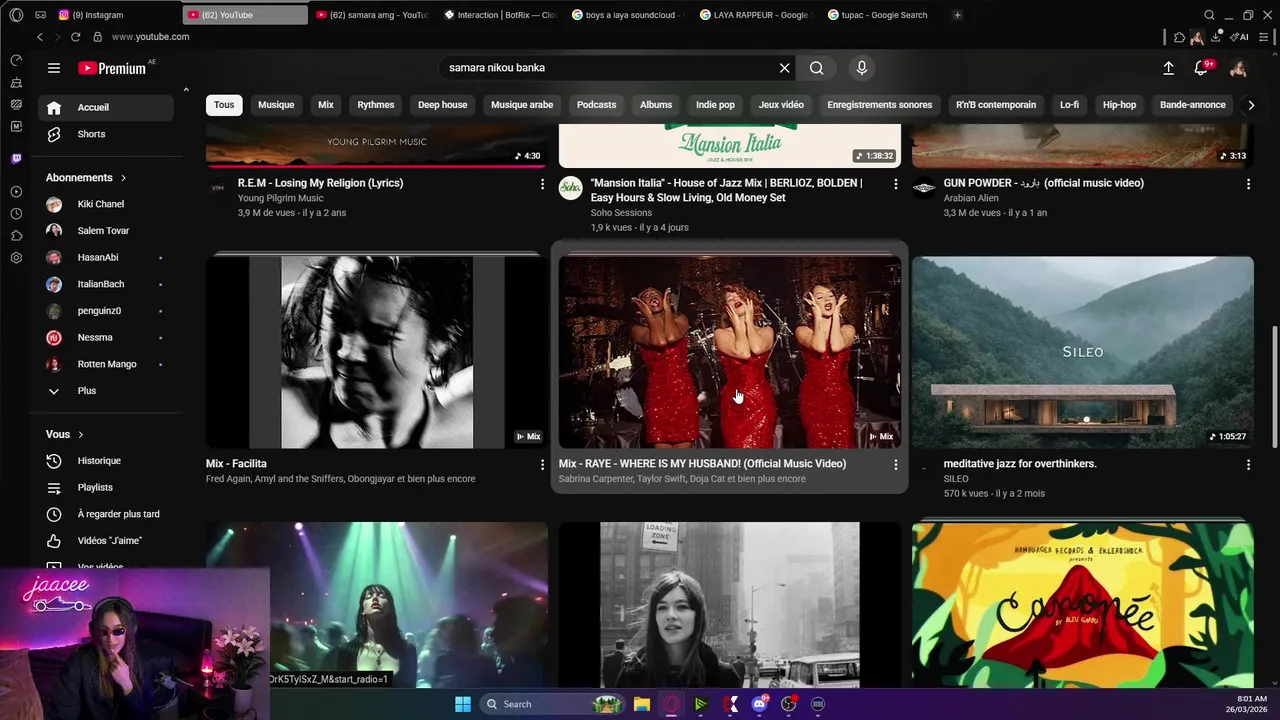Switch to tupac Google Search tab
This screenshot has width=1280, height=720.
(x=884, y=15)
